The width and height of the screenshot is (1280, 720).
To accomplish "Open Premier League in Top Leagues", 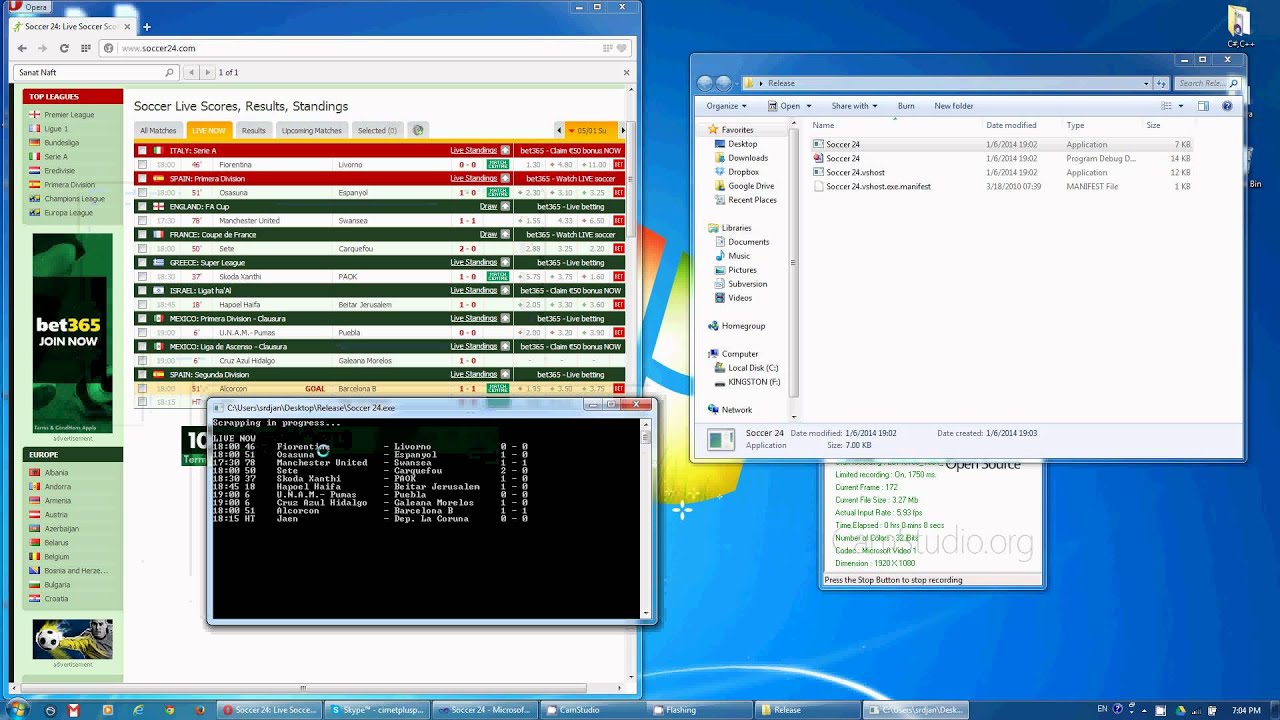I will point(69,115).
